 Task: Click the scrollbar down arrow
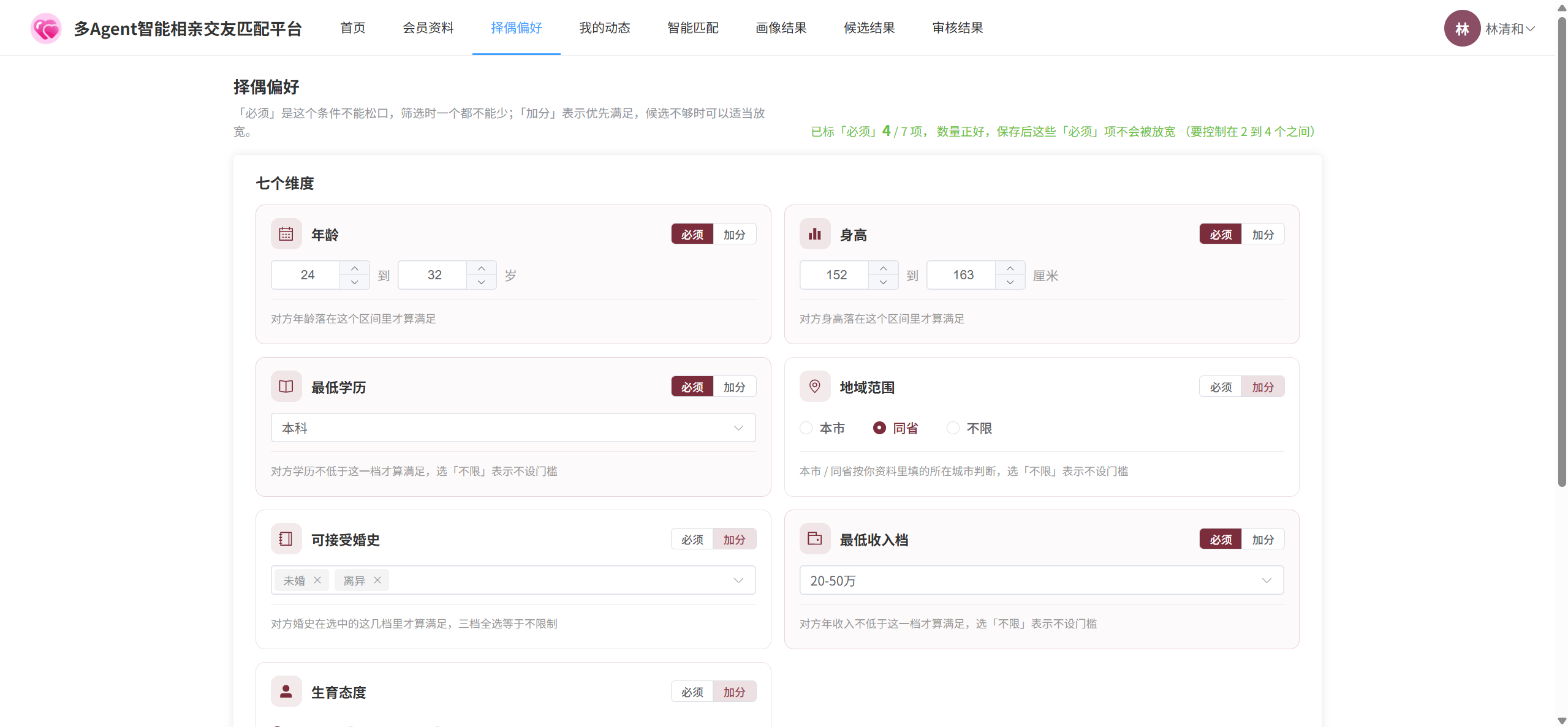tap(1562, 721)
